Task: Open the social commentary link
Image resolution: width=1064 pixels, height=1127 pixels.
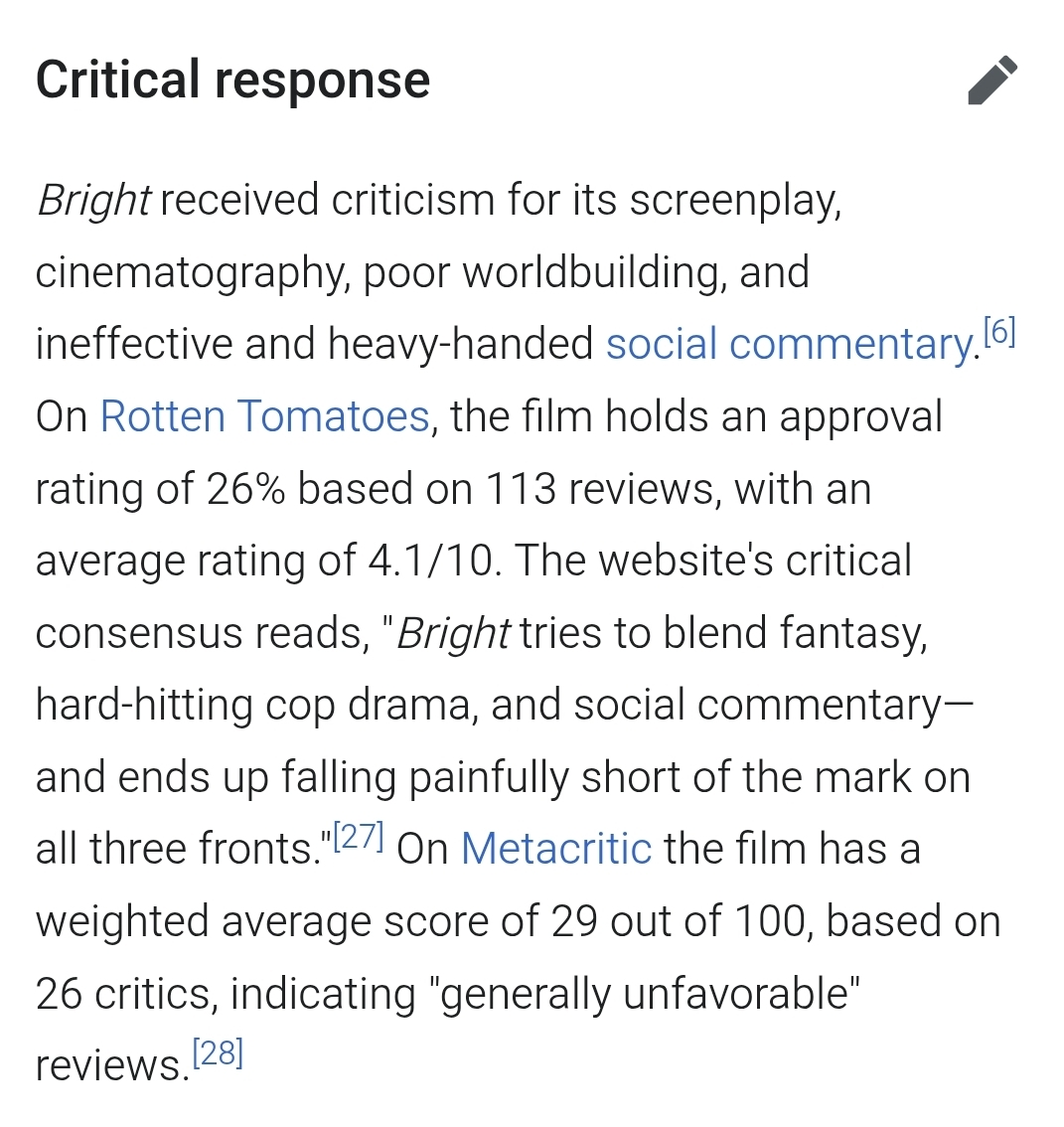Action: (789, 345)
